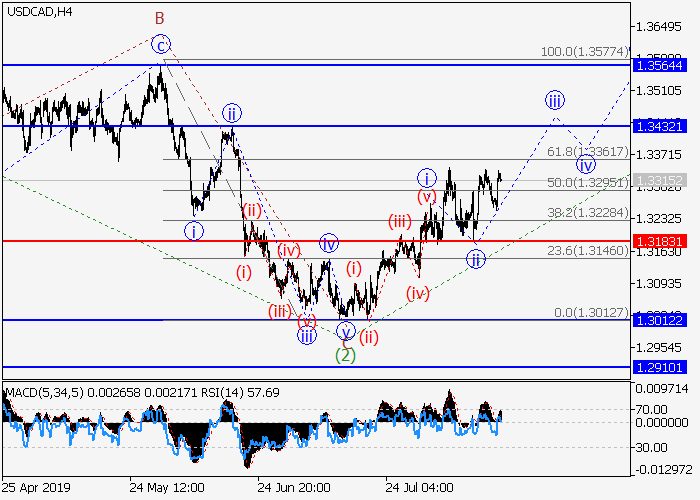Select the Fibonacci 61.8 (1.33617) label
Viewport: 700px width, 500px height.
(x=587, y=152)
